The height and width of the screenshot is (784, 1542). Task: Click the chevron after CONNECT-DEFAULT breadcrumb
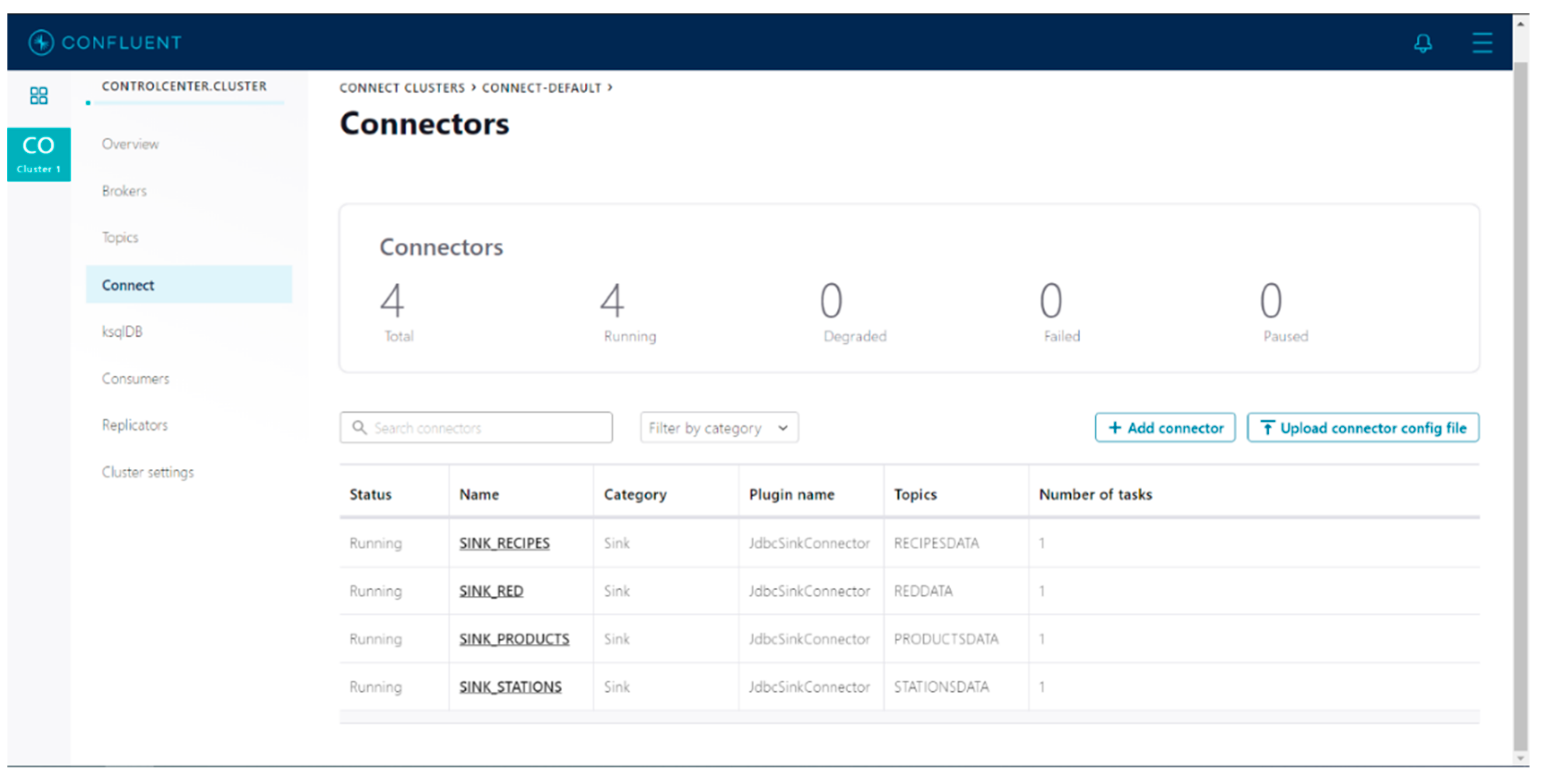tap(610, 87)
